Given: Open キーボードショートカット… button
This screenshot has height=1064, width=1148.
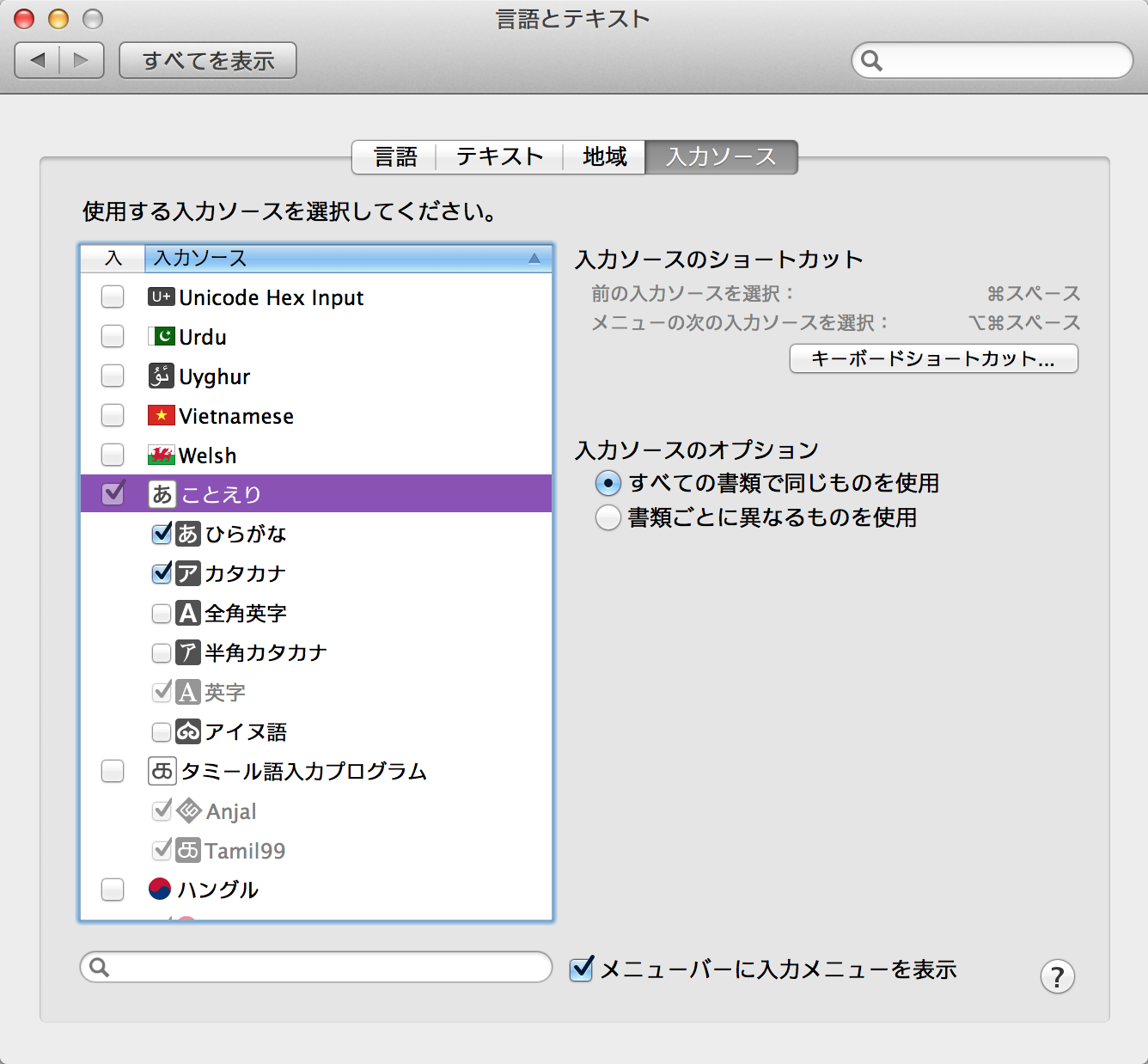Looking at the screenshot, I should (x=933, y=359).
